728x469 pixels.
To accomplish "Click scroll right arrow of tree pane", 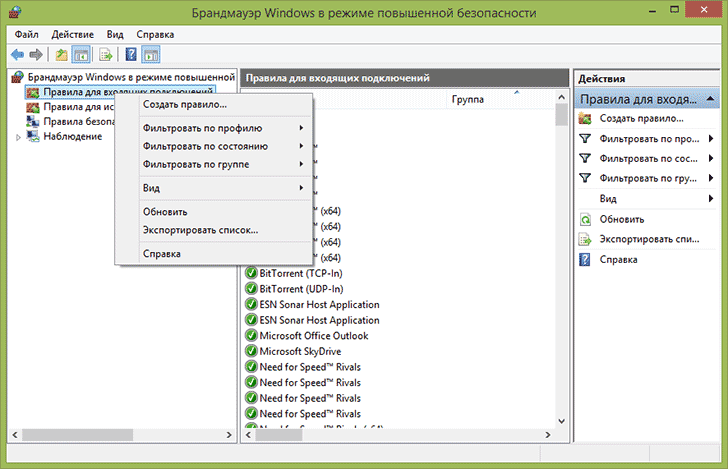I will tap(228, 435).
